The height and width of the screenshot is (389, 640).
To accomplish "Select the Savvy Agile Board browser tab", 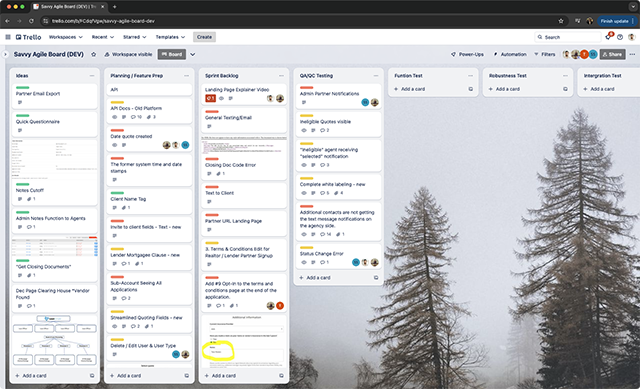I will pos(69,7).
